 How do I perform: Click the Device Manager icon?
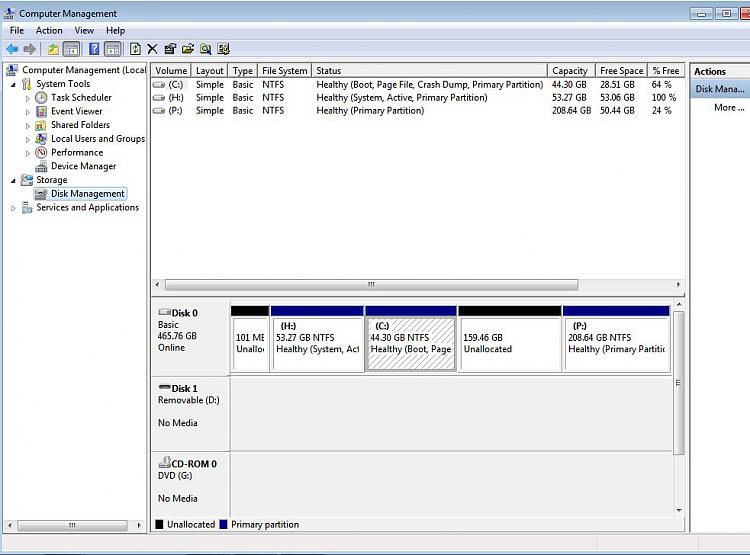pyautogui.click(x=42, y=166)
